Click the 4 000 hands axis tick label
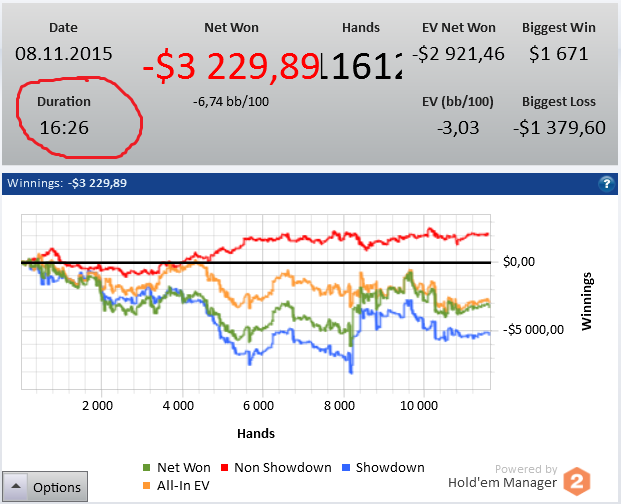 [178, 405]
